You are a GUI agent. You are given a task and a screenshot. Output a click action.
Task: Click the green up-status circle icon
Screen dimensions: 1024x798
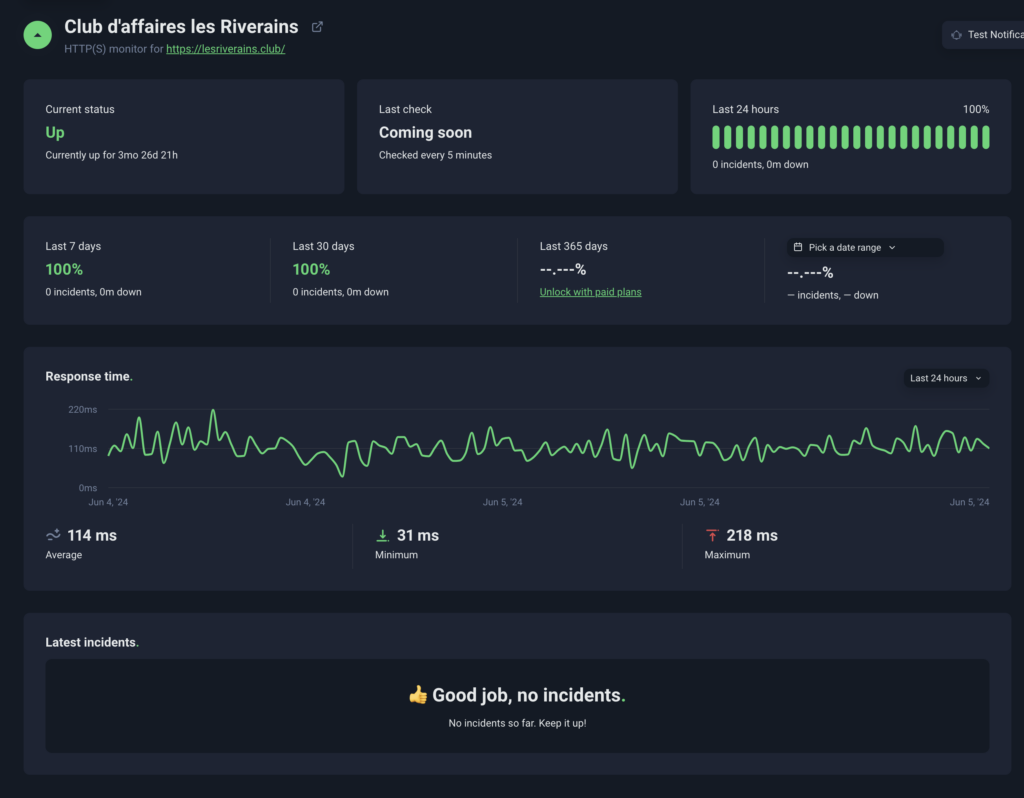pyautogui.click(x=37, y=35)
